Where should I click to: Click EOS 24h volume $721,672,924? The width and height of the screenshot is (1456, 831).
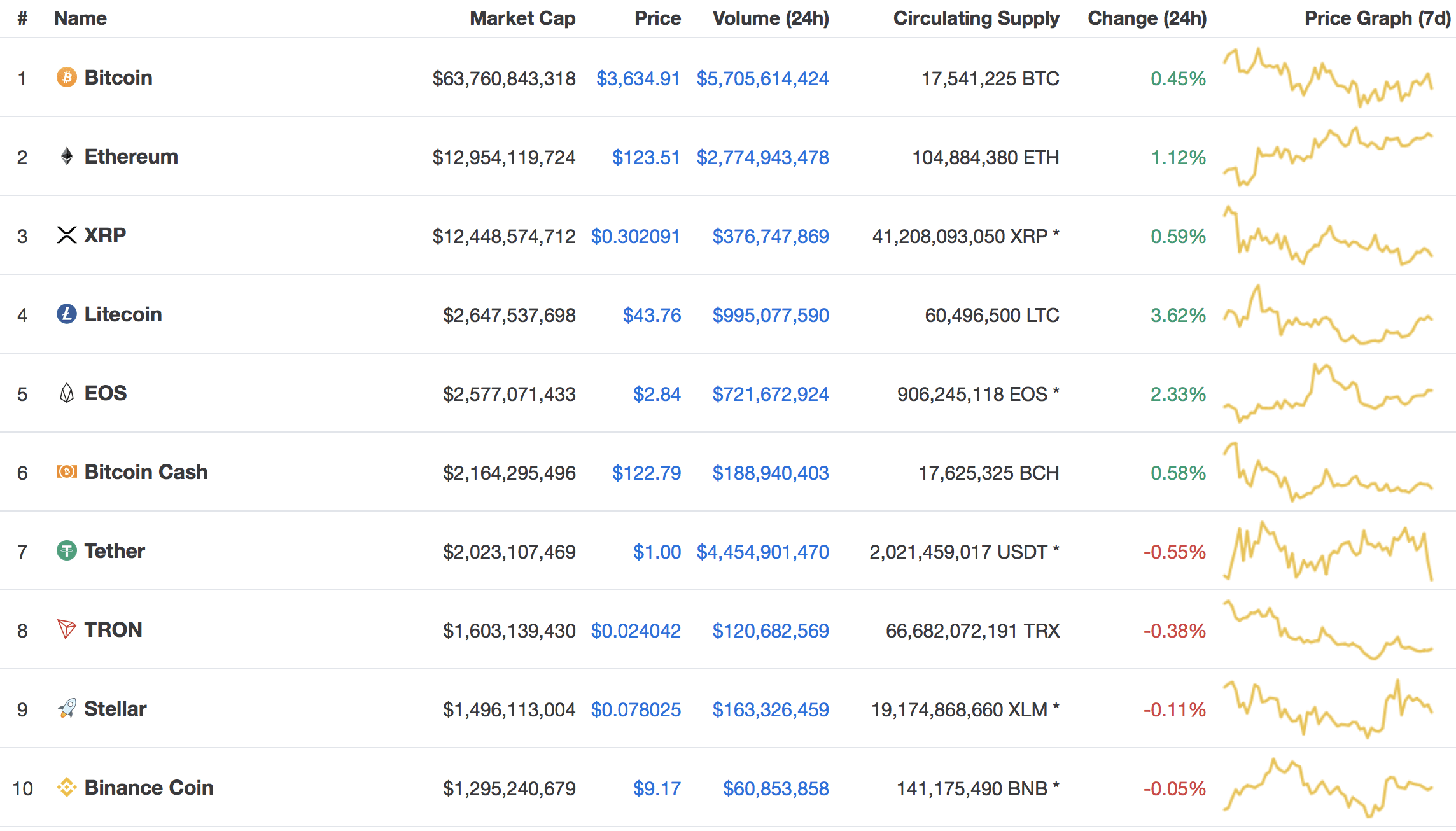pyautogui.click(x=771, y=394)
